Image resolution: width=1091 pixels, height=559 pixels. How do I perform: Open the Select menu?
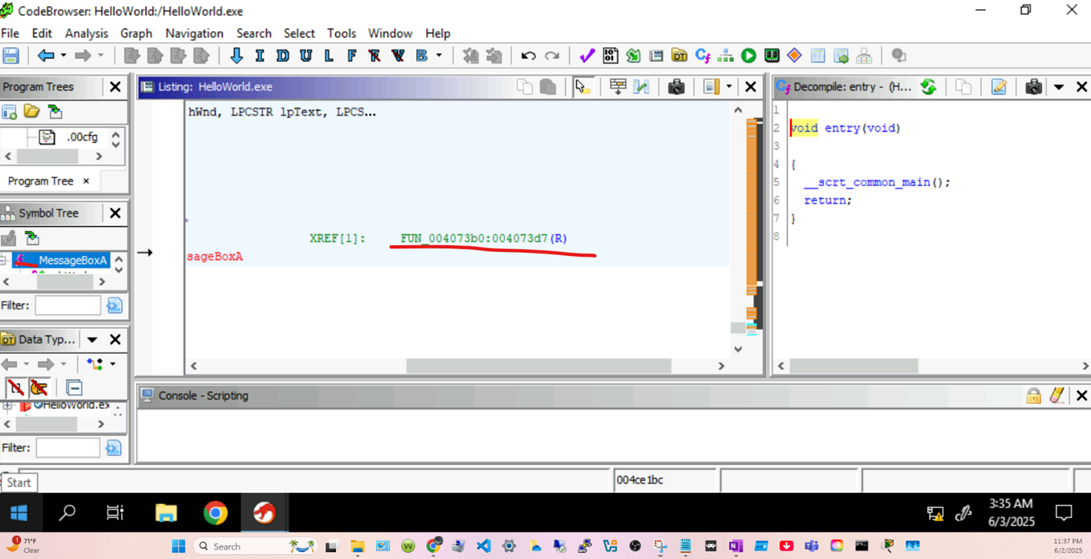299,33
